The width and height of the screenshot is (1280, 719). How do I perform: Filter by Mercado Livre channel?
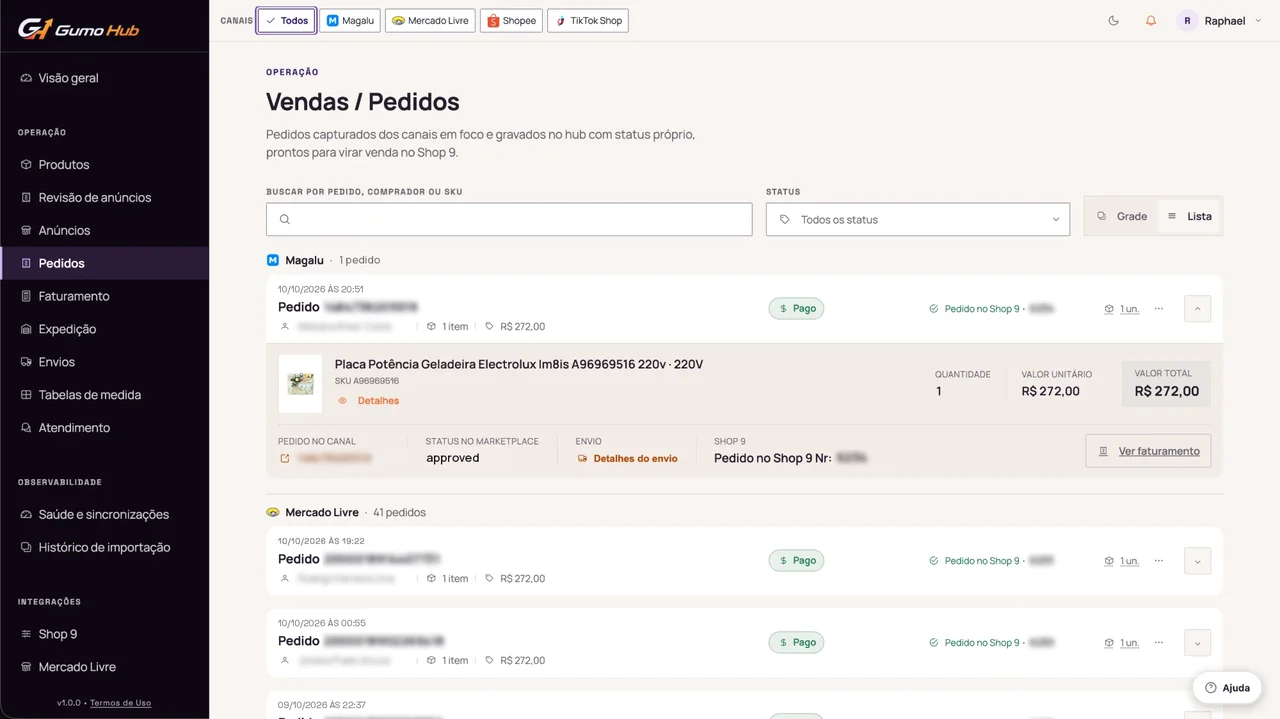pos(430,20)
